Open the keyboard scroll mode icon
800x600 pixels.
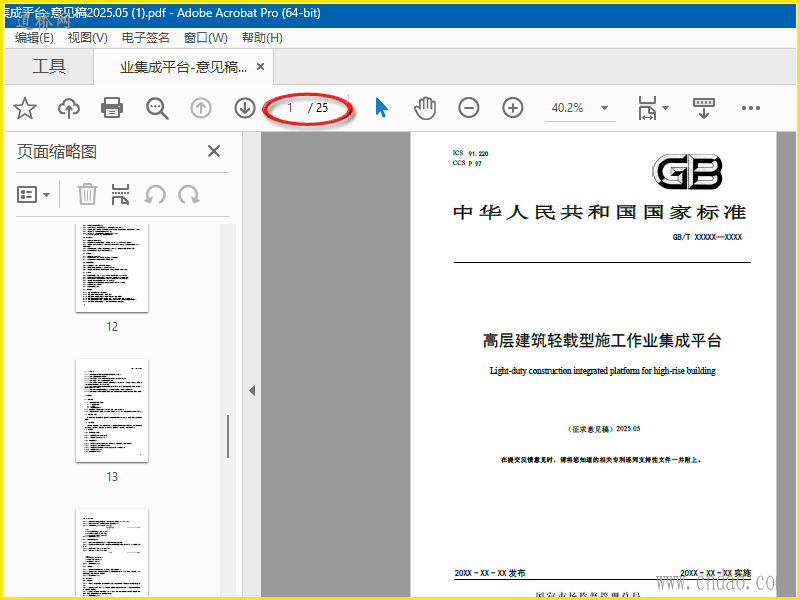click(704, 108)
